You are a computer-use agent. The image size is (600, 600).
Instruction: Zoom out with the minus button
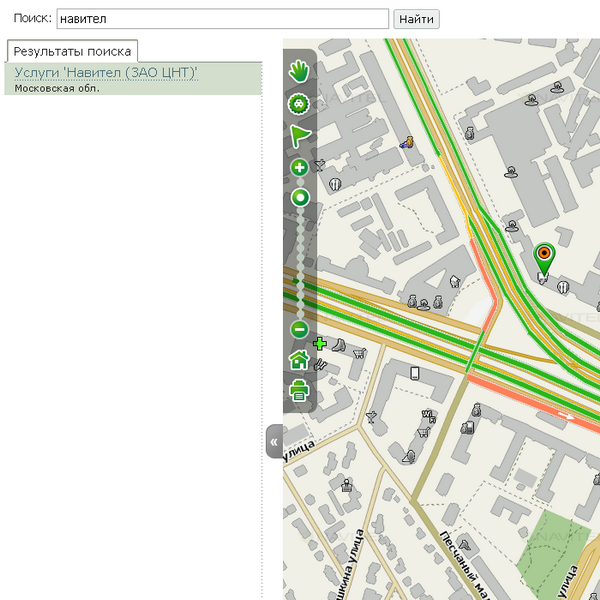[299, 329]
